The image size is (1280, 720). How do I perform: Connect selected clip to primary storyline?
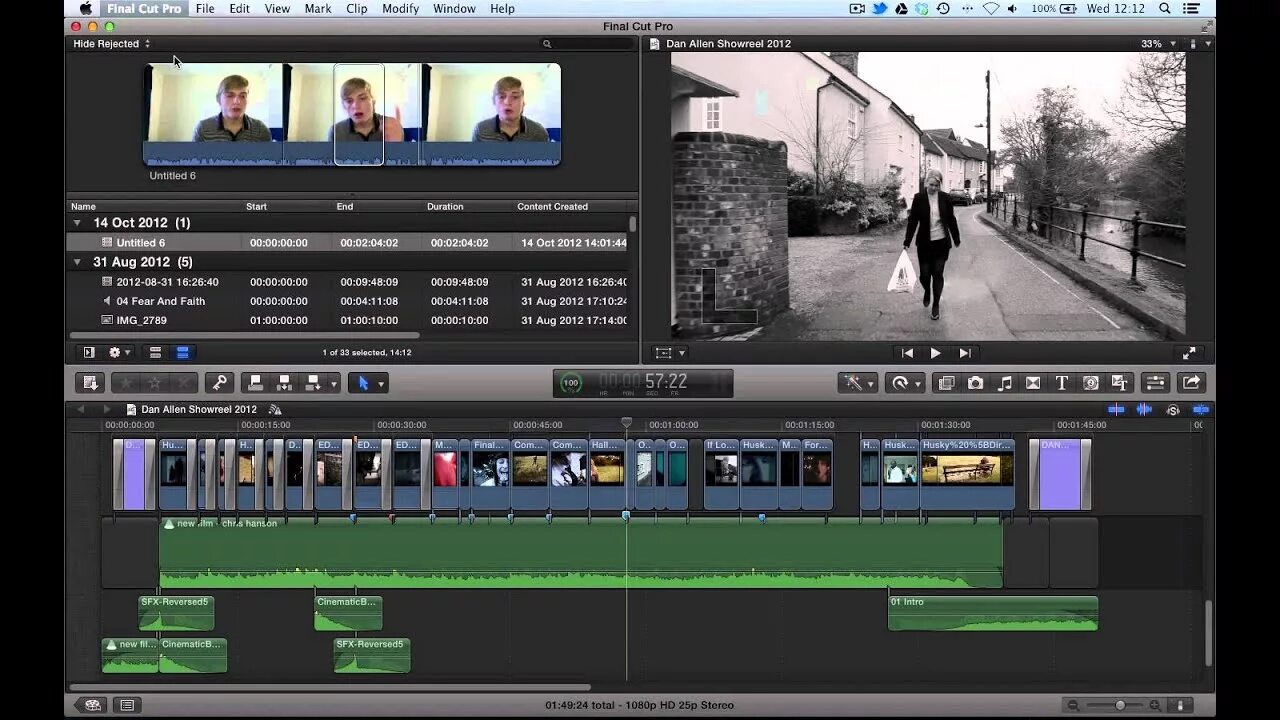255,383
